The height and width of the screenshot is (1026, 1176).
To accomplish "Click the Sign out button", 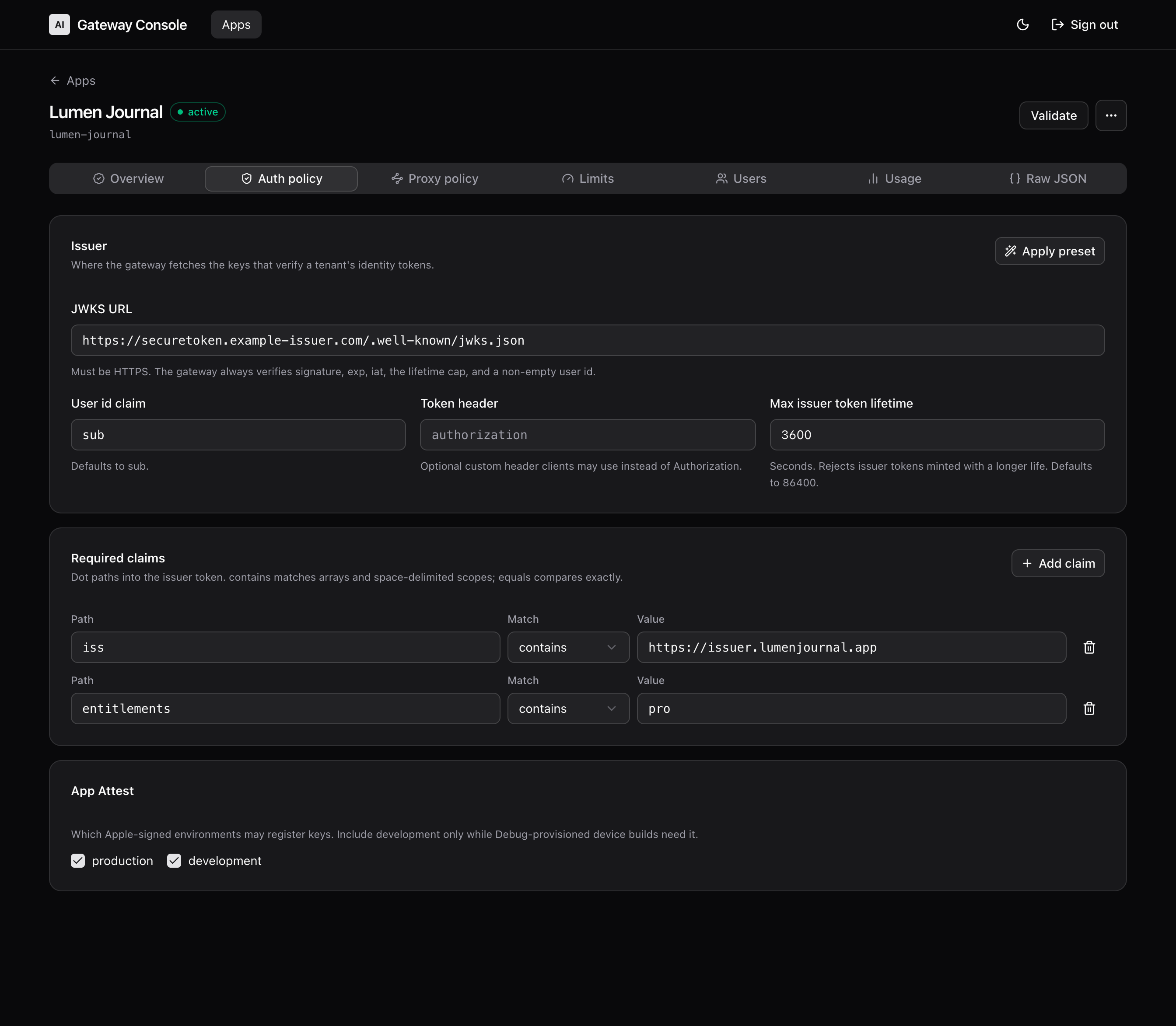I will [x=1085, y=24].
